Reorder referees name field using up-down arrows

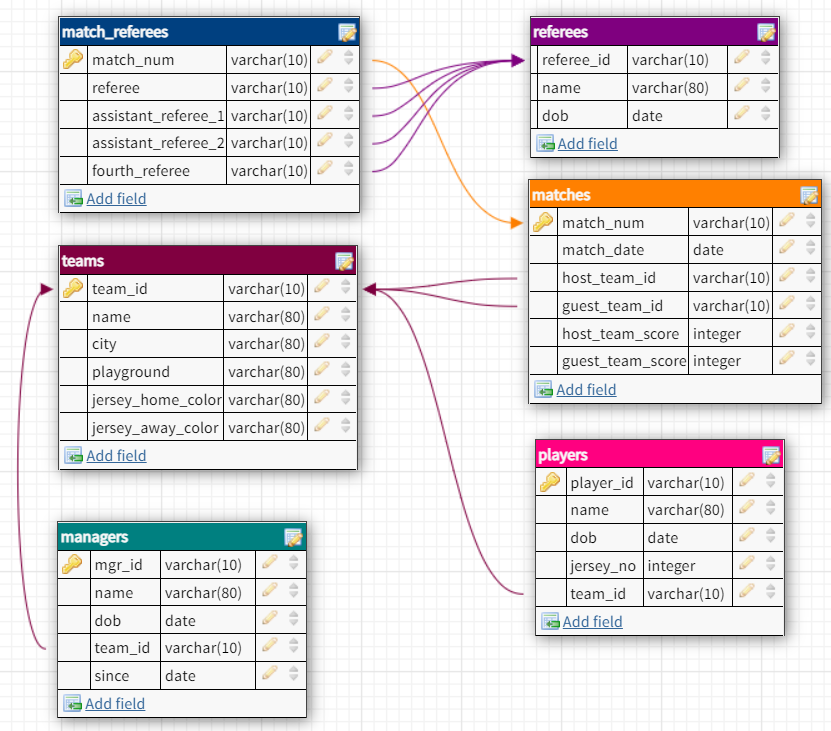pyautogui.click(x=766, y=85)
